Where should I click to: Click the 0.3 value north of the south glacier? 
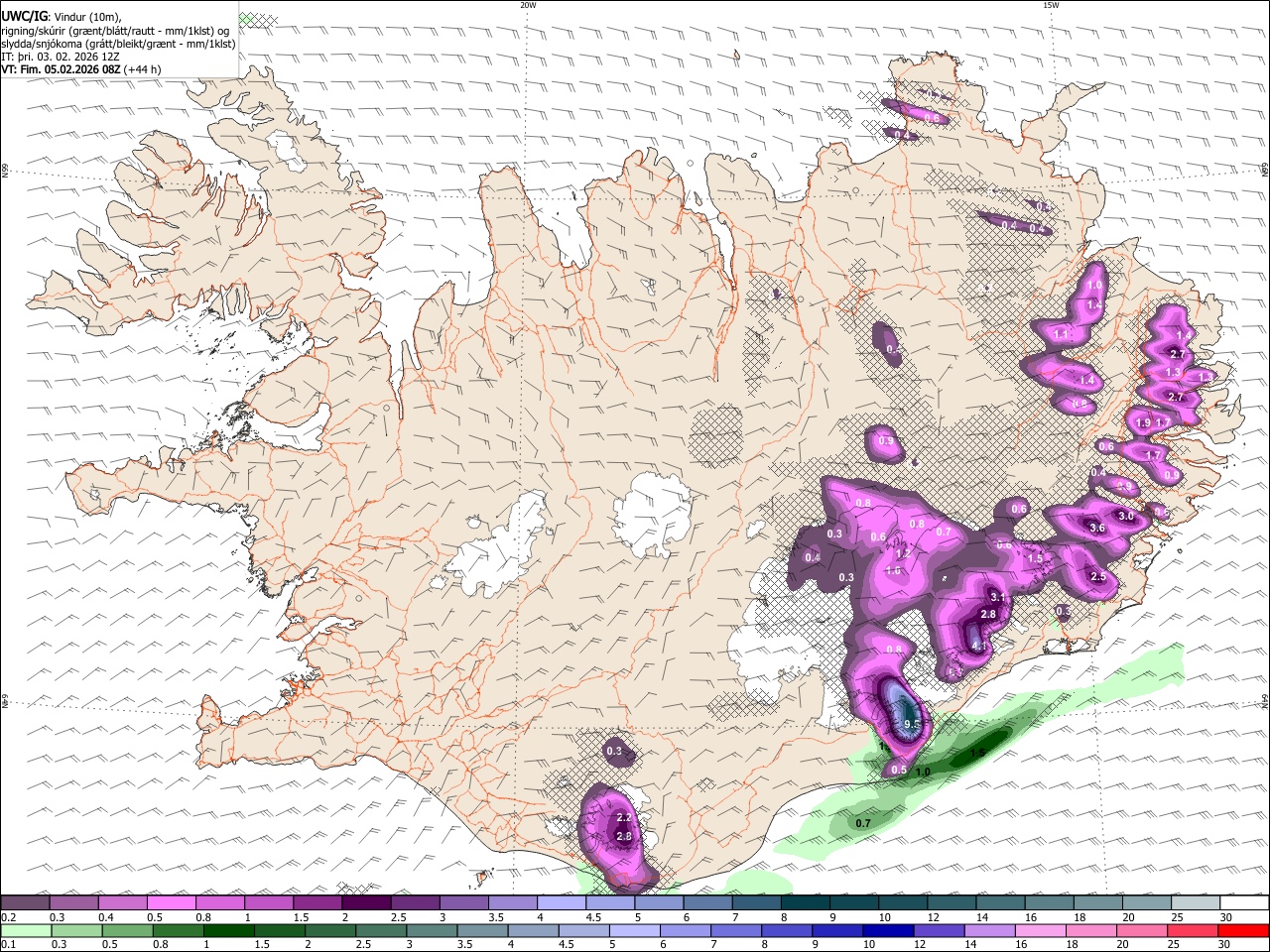(x=614, y=752)
